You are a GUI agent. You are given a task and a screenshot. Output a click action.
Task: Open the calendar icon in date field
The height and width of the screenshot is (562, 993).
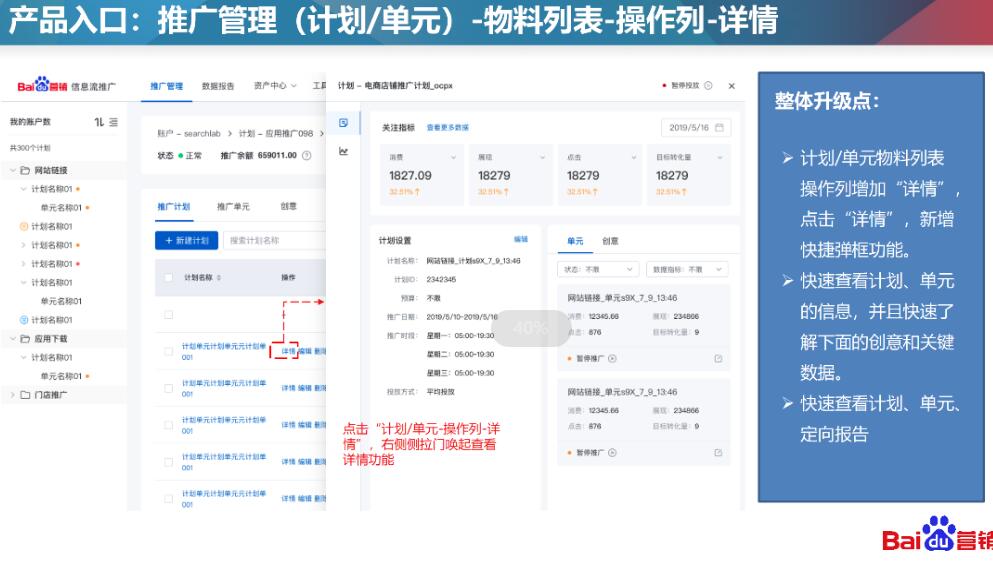[x=719, y=128]
